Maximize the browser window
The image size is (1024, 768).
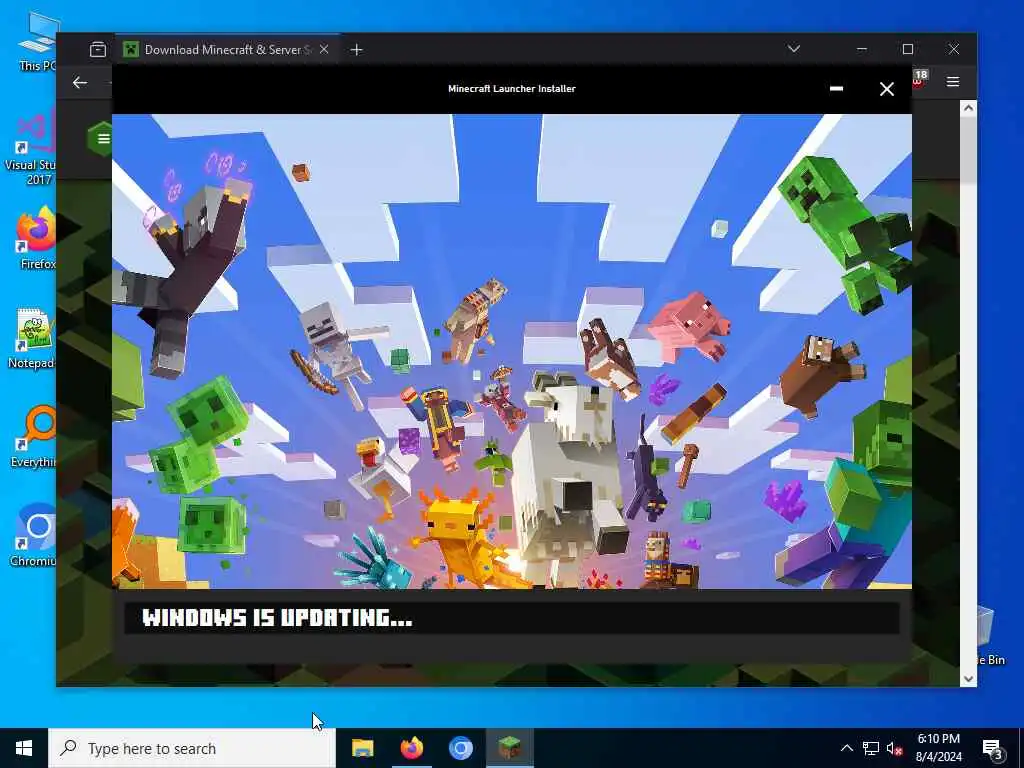(908, 49)
